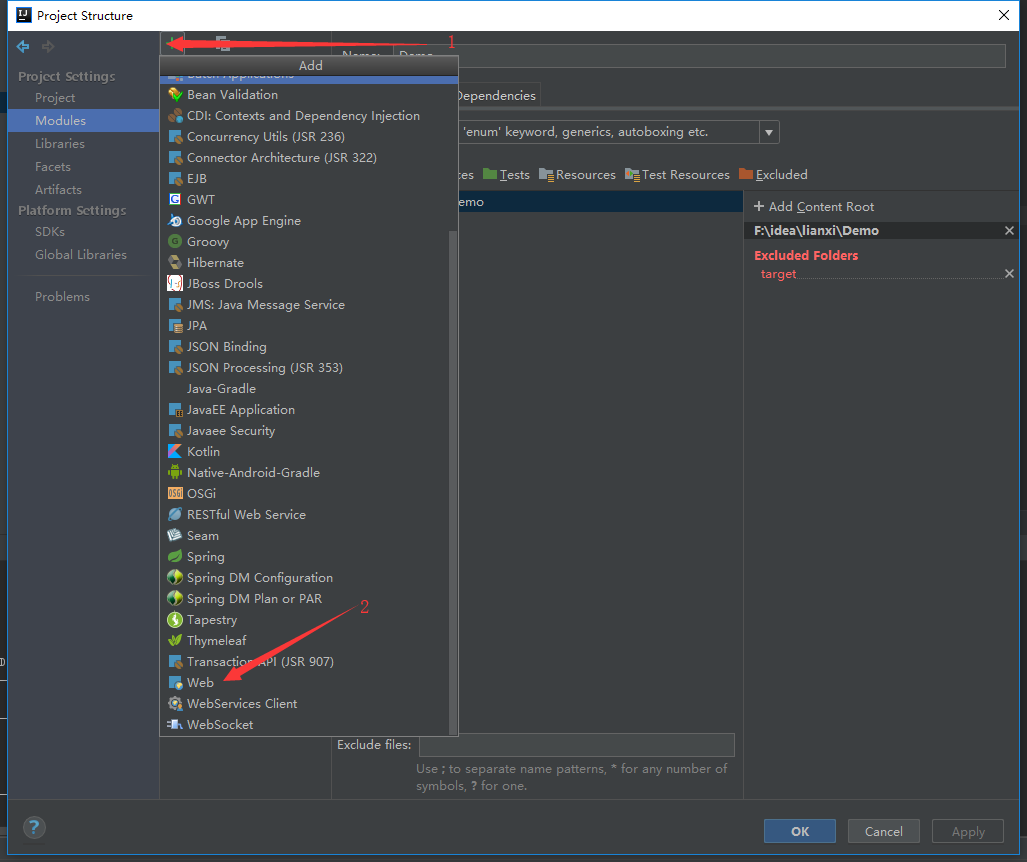Screen dimensions: 1027x862
Task: Select Web from the Add list
Action: pyautogui.click(x=200, y=682)
